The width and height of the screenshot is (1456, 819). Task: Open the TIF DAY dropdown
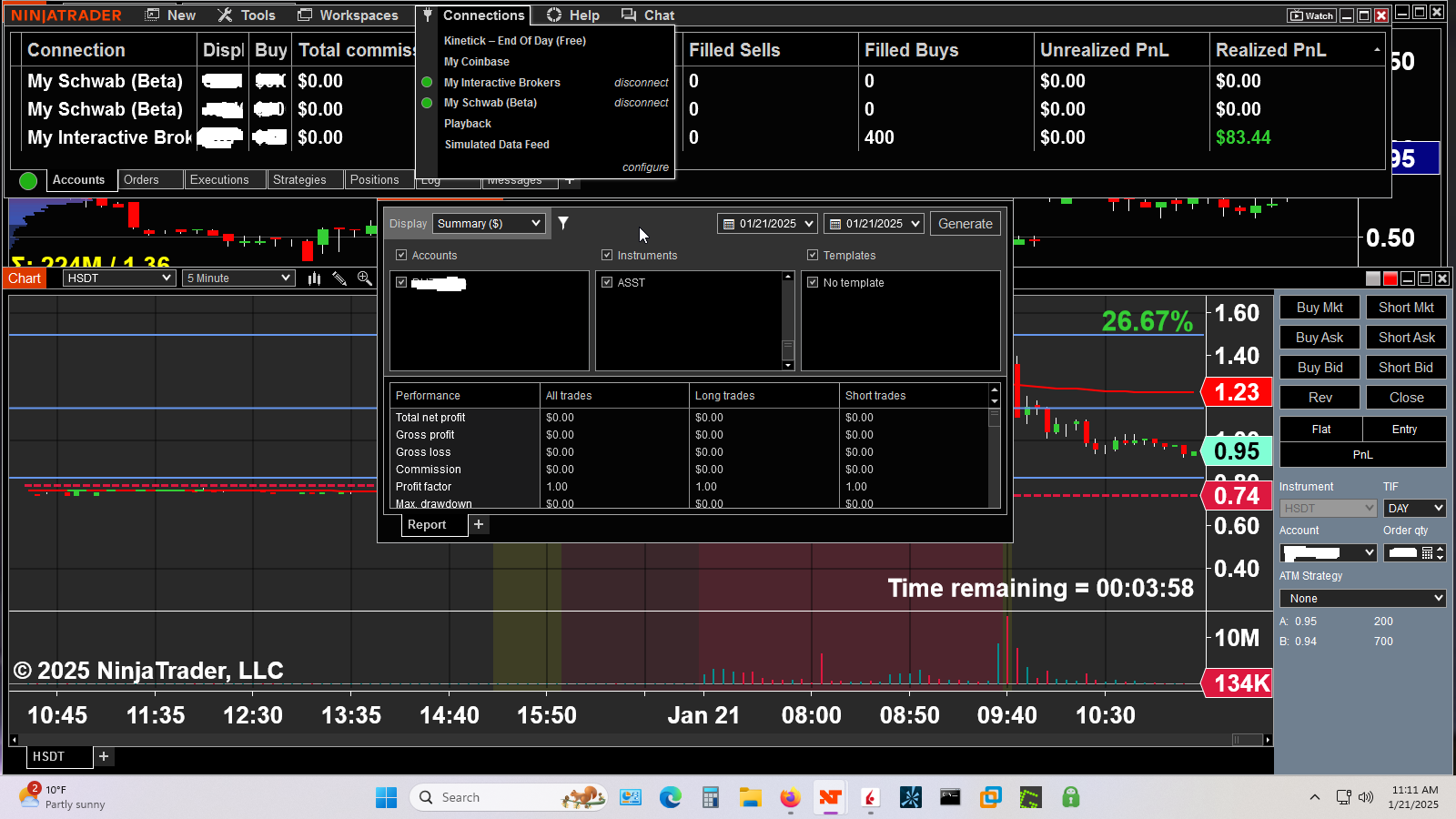tap(1415, 509)
